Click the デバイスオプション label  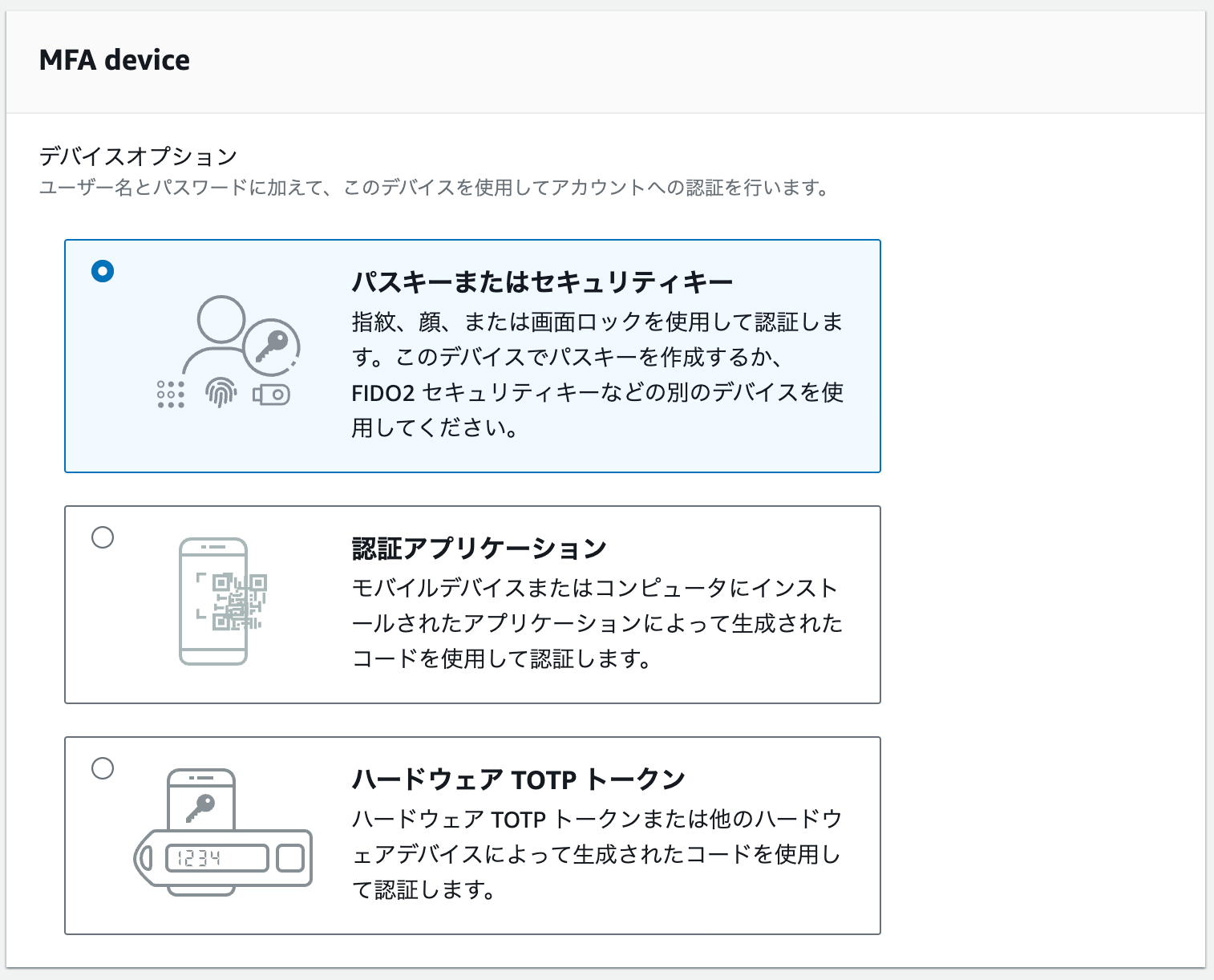coord(138,156)
